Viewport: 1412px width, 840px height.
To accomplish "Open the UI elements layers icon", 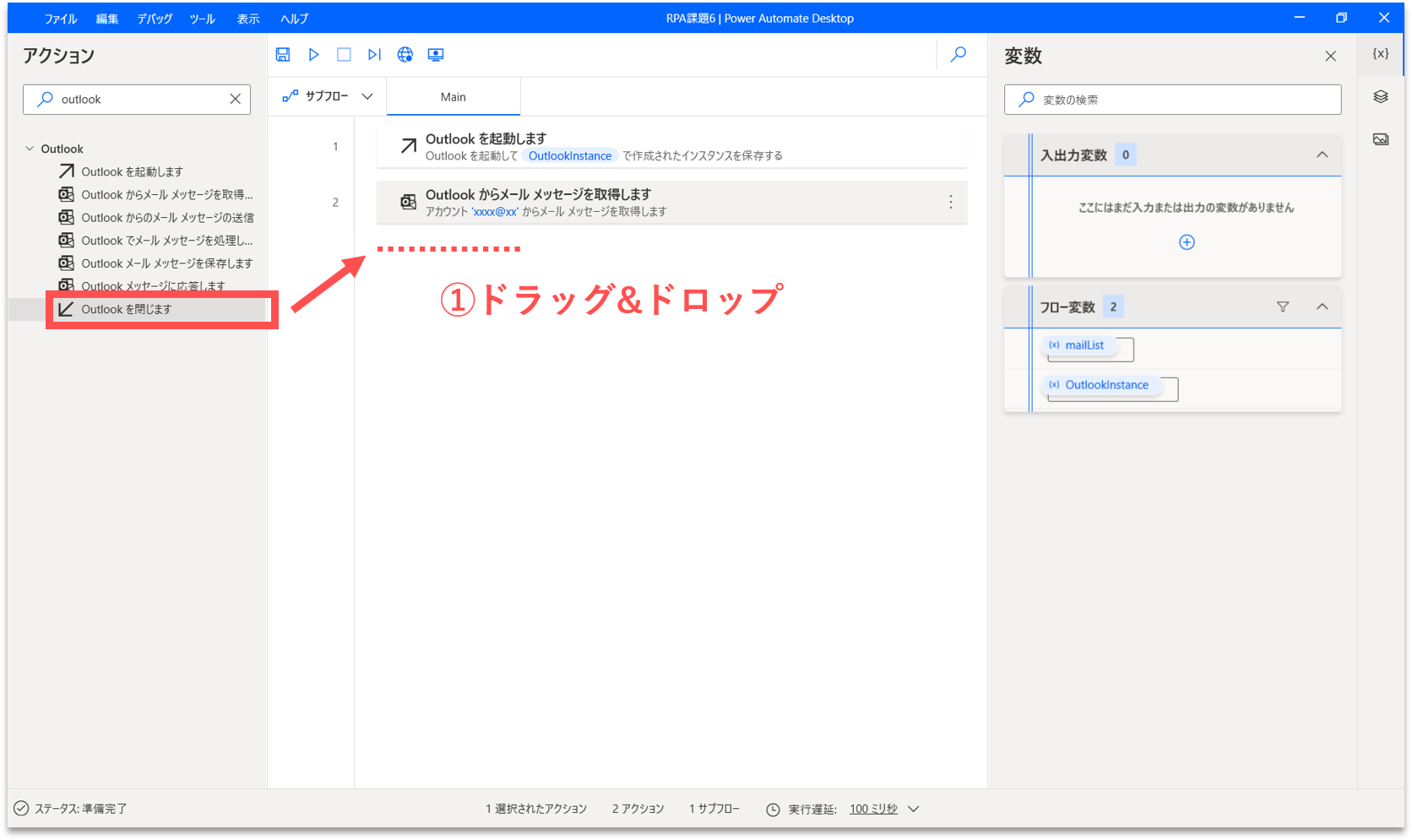I will (x=1381, y=97).
